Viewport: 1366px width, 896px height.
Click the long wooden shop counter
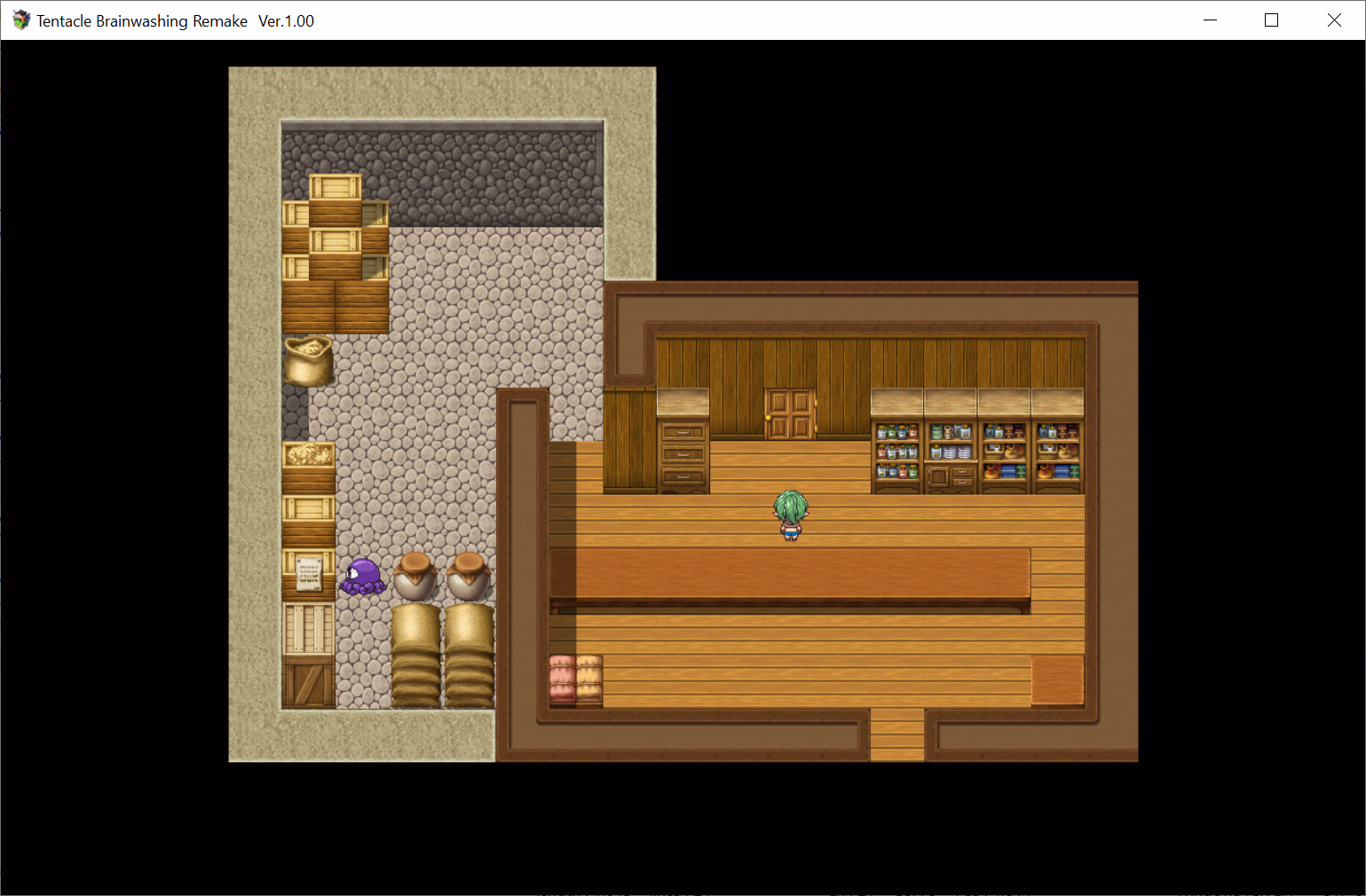(x=790, y=580)
